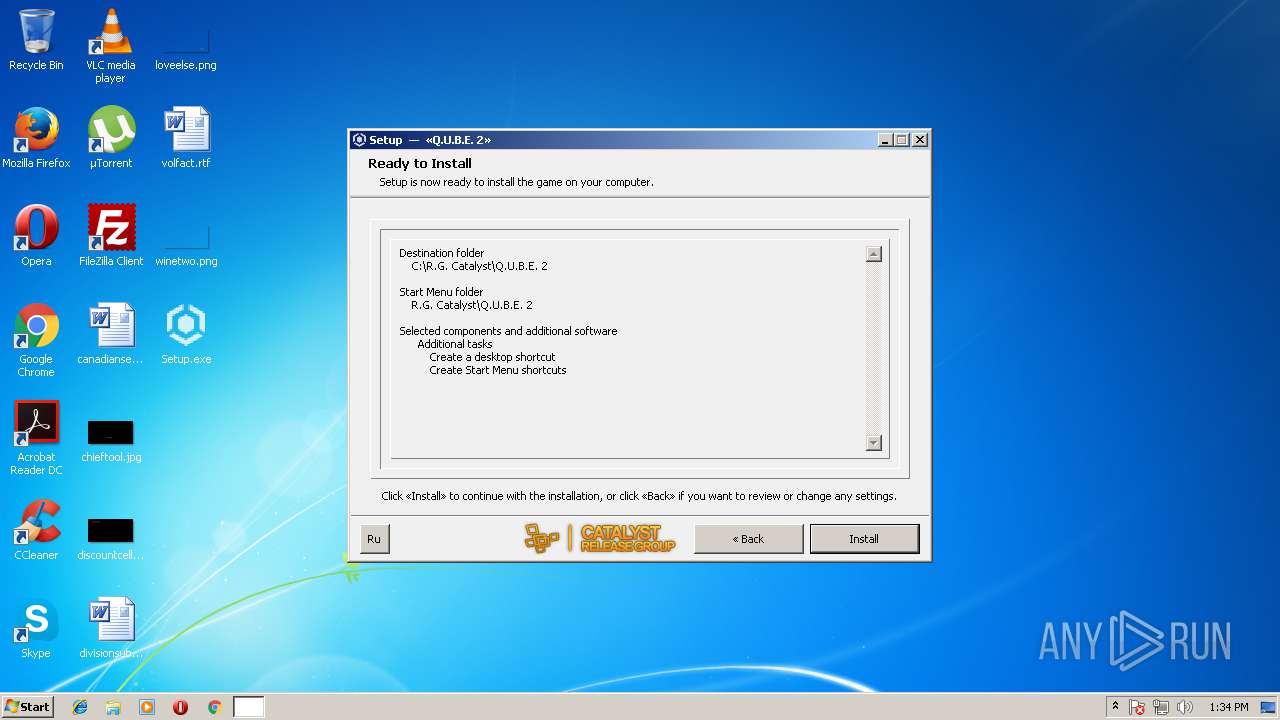Select the chieftool.jpg file
1280x720 pixels.
[x=110, y=441]
